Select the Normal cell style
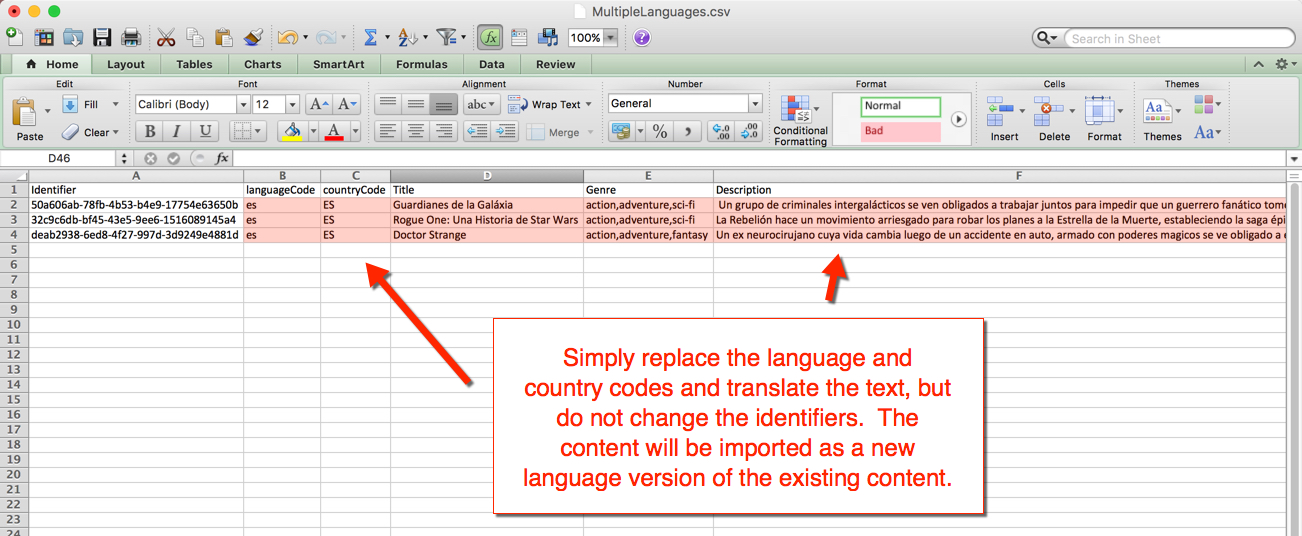This screenshot has width=1302, height=536. (901, 106)
